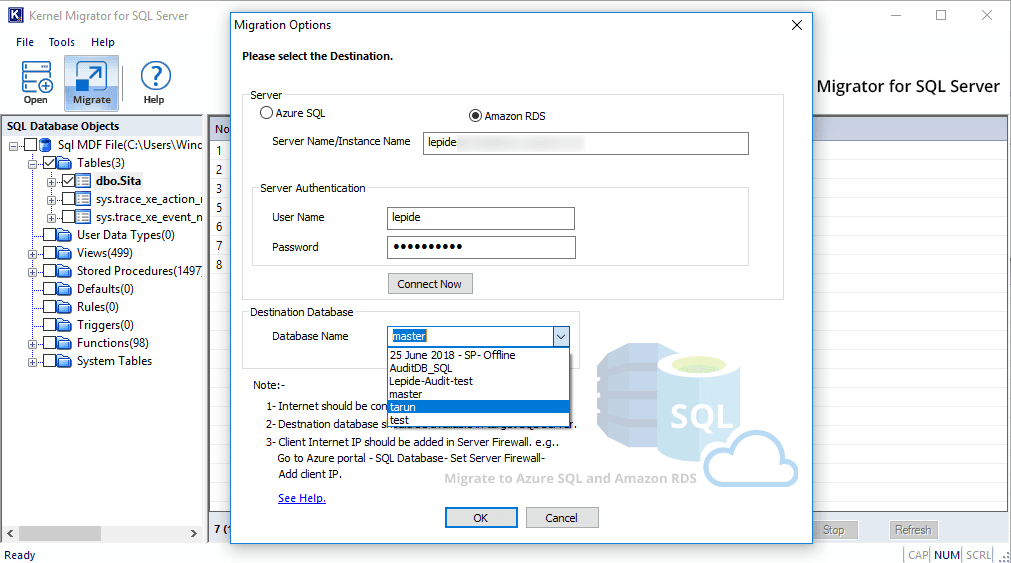Open the File menu

(25, 42)
